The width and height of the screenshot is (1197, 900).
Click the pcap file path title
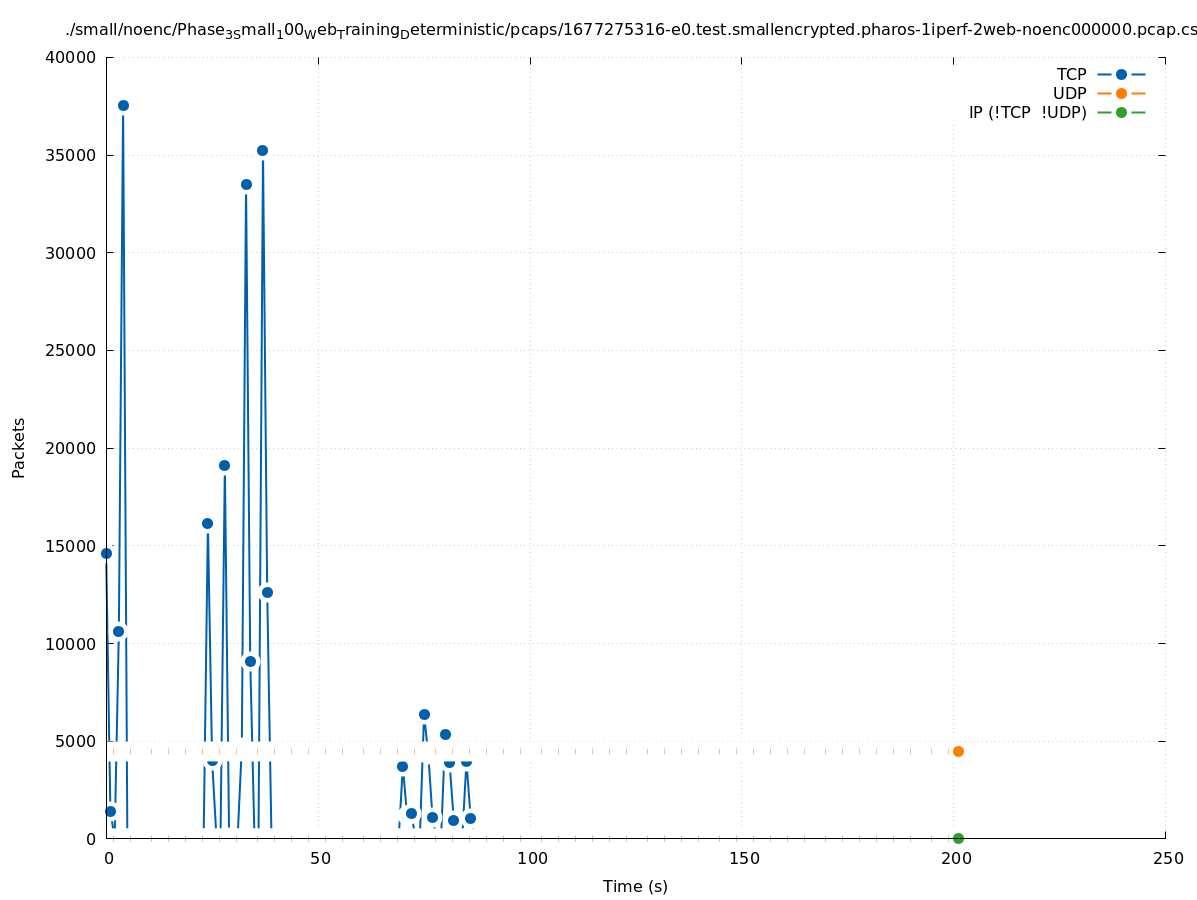pos(630,31)
